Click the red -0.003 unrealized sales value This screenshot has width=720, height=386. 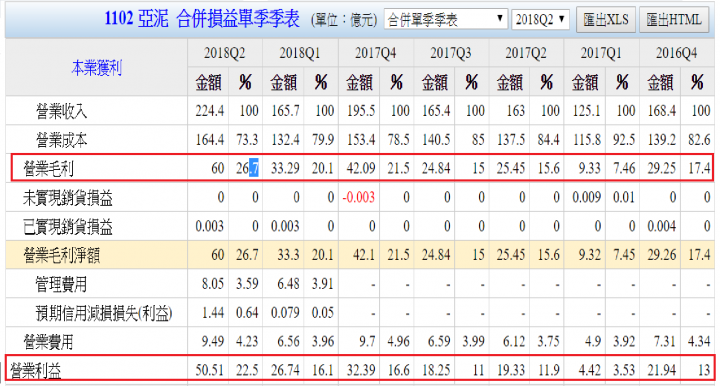point(359,197)
